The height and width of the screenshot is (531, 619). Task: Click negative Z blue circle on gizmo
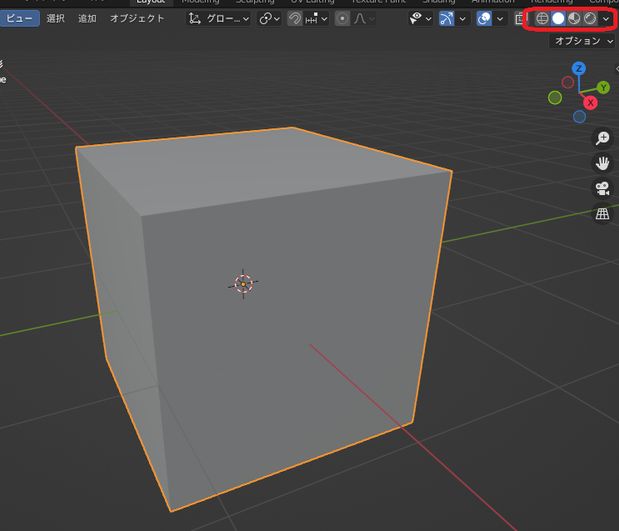coord(579,116)
